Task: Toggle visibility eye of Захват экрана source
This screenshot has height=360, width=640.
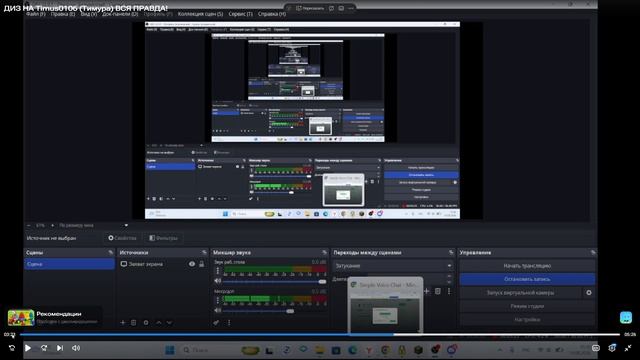Action: [x=192, y=264]
